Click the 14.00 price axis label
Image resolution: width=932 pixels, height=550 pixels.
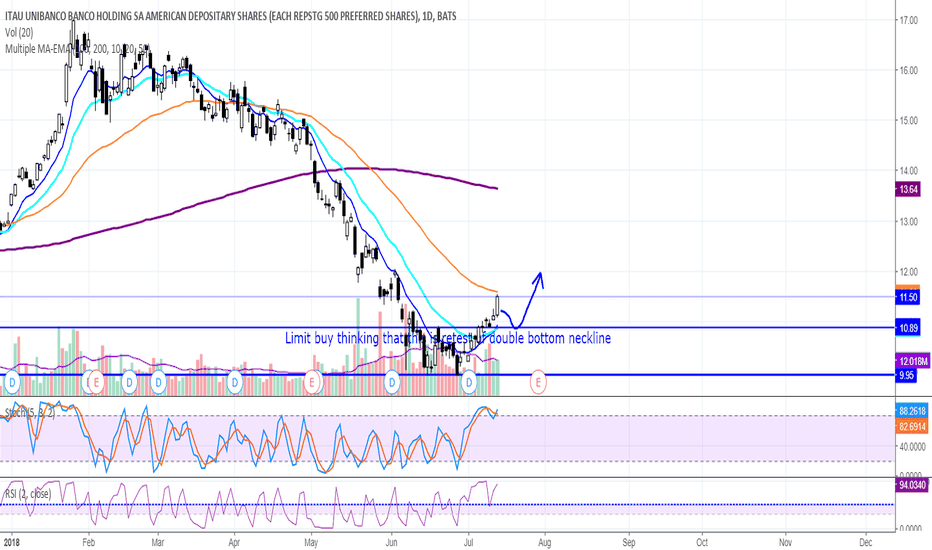point(909,171)
